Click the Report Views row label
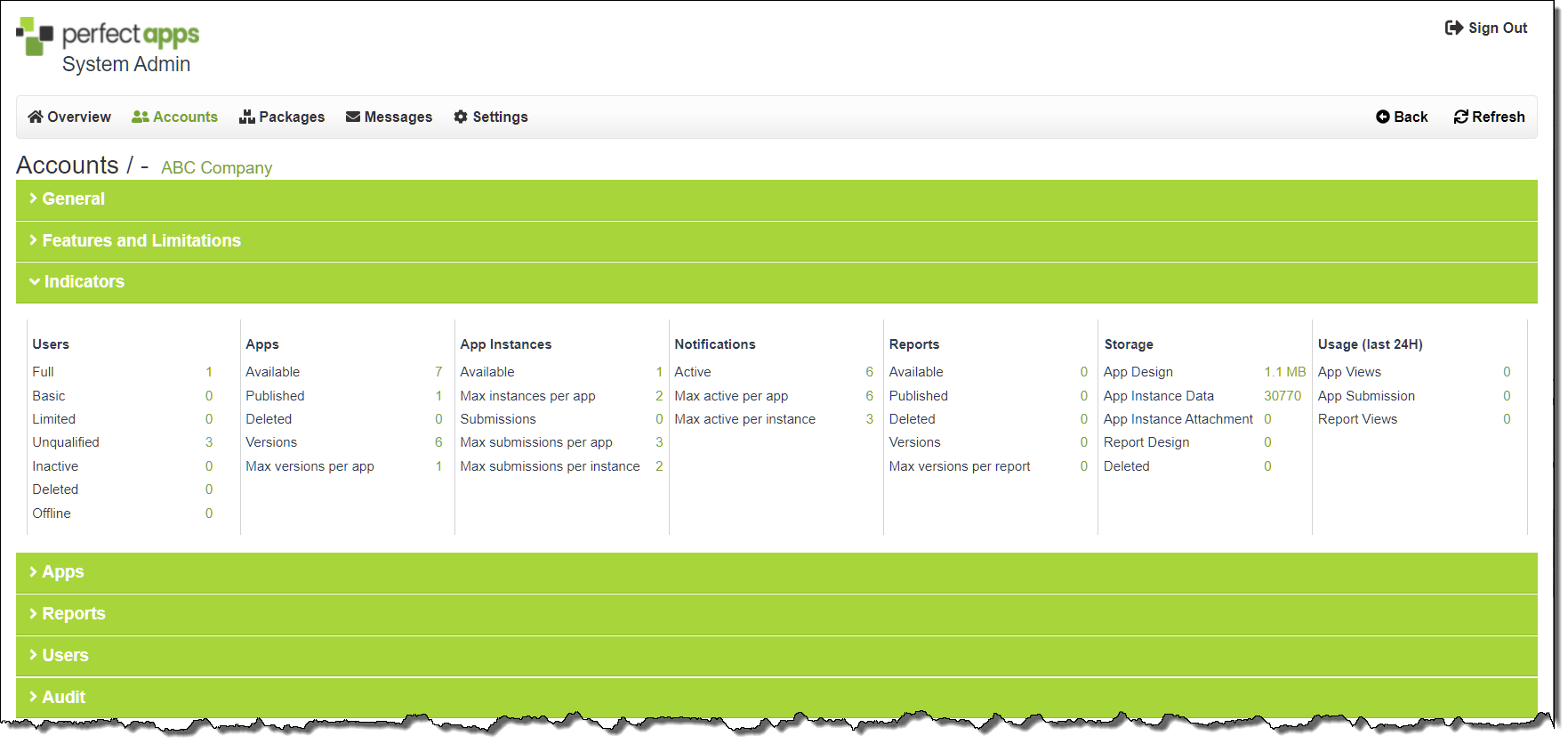The height and width of the screenshot is (752, 1568). 1357,419
